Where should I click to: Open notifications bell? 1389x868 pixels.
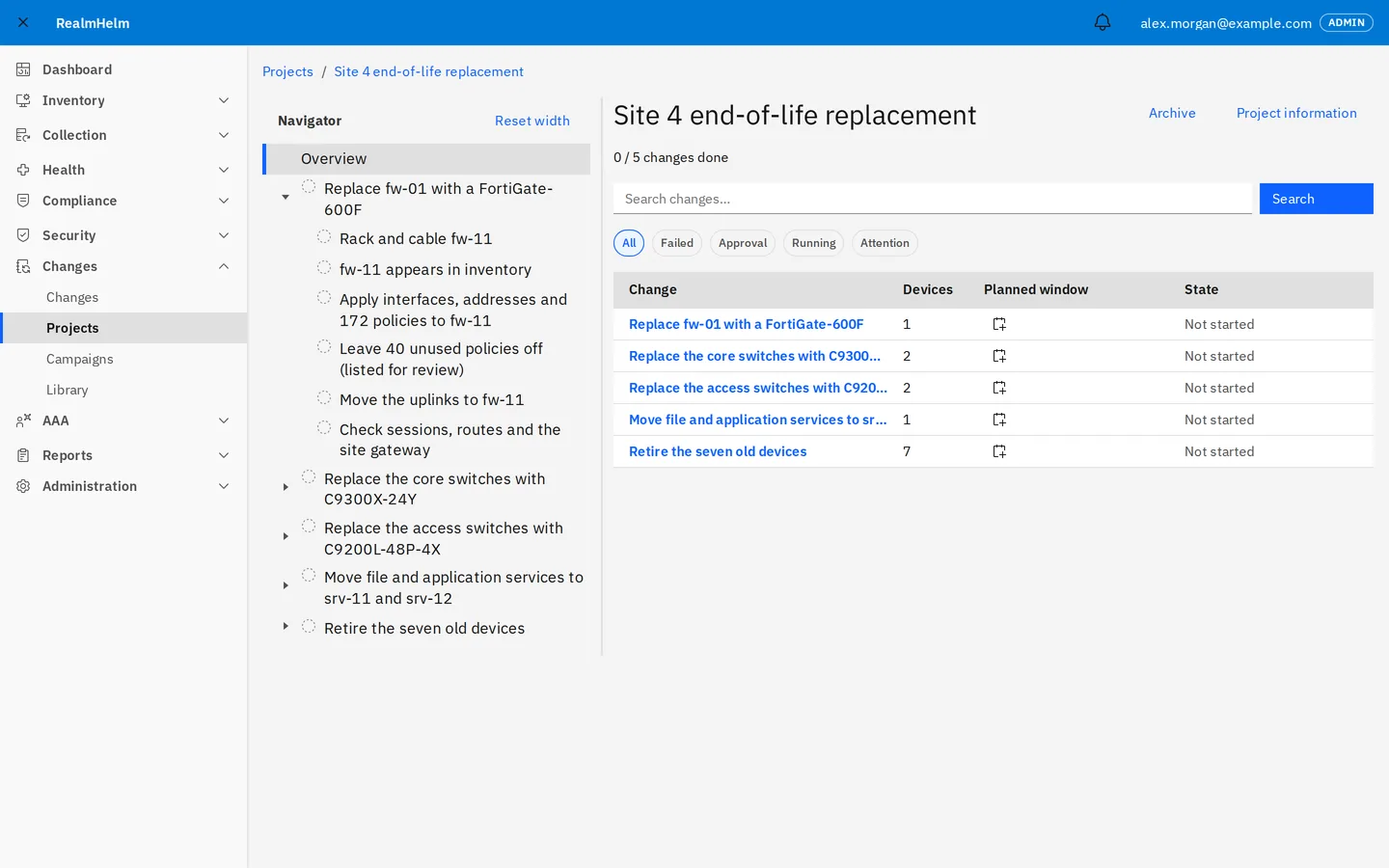[x=1103, y=22]
